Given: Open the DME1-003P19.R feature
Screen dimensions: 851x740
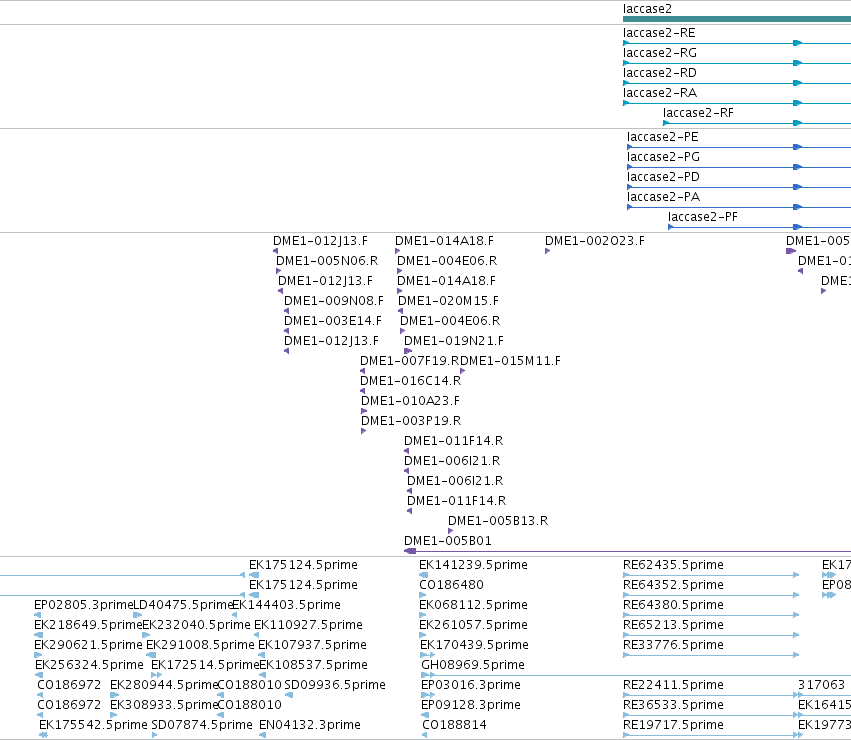Looking at the screenshot, I should [411, 421].
